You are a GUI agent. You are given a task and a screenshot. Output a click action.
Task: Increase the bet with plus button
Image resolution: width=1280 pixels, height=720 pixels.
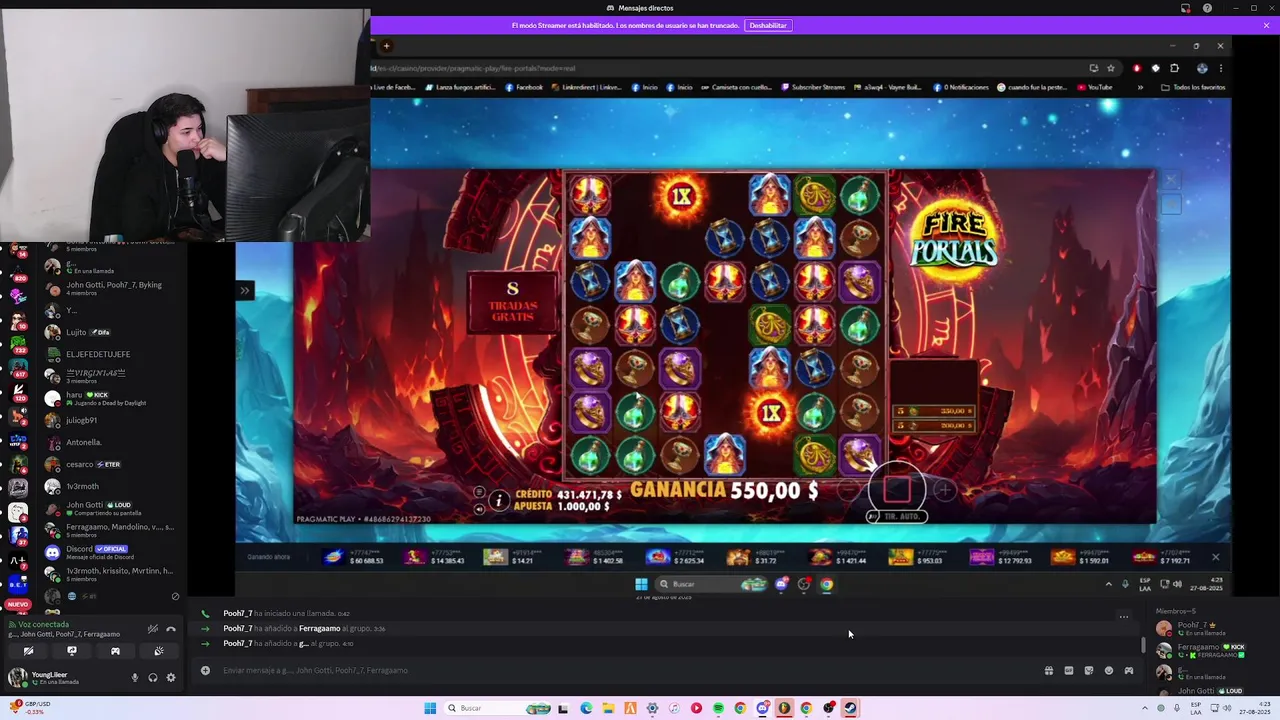pos(944,490)
